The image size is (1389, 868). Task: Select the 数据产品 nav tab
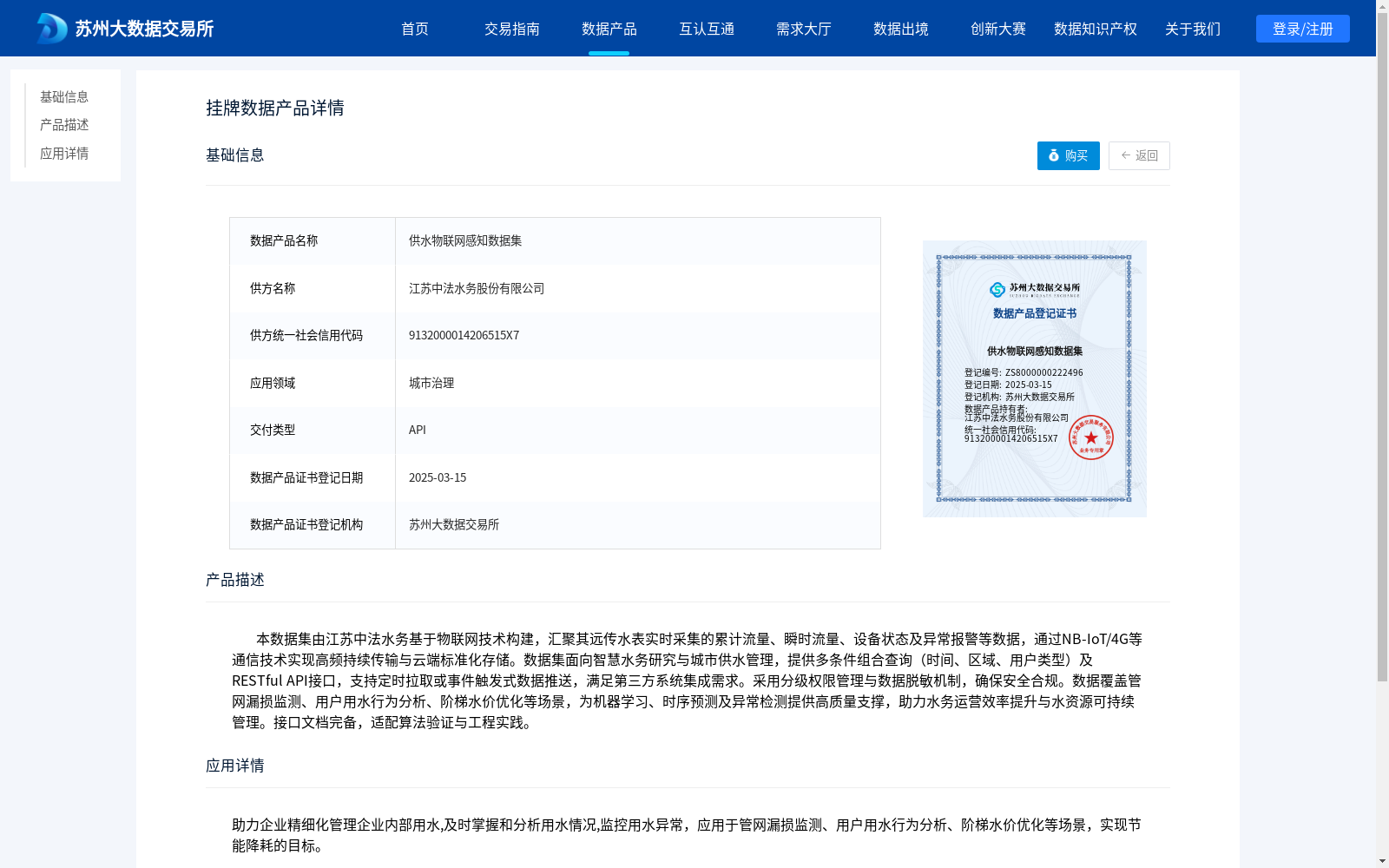pyautogui.click(x=609, y=29)
